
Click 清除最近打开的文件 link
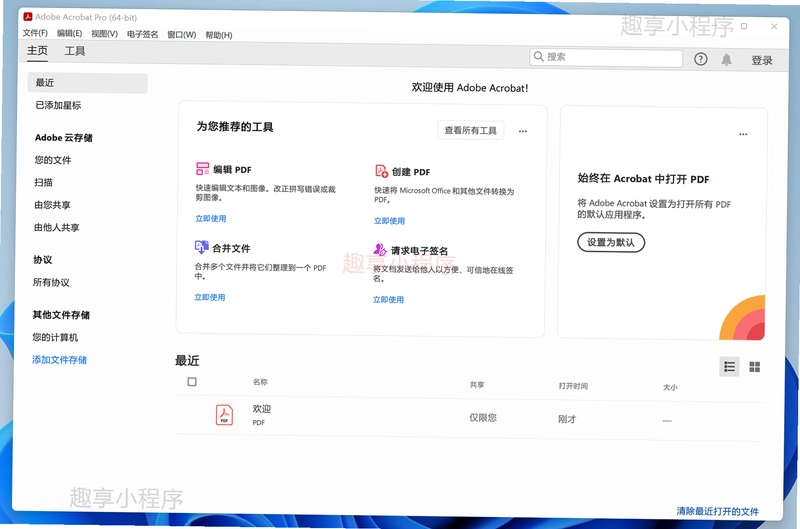[717, 511]
